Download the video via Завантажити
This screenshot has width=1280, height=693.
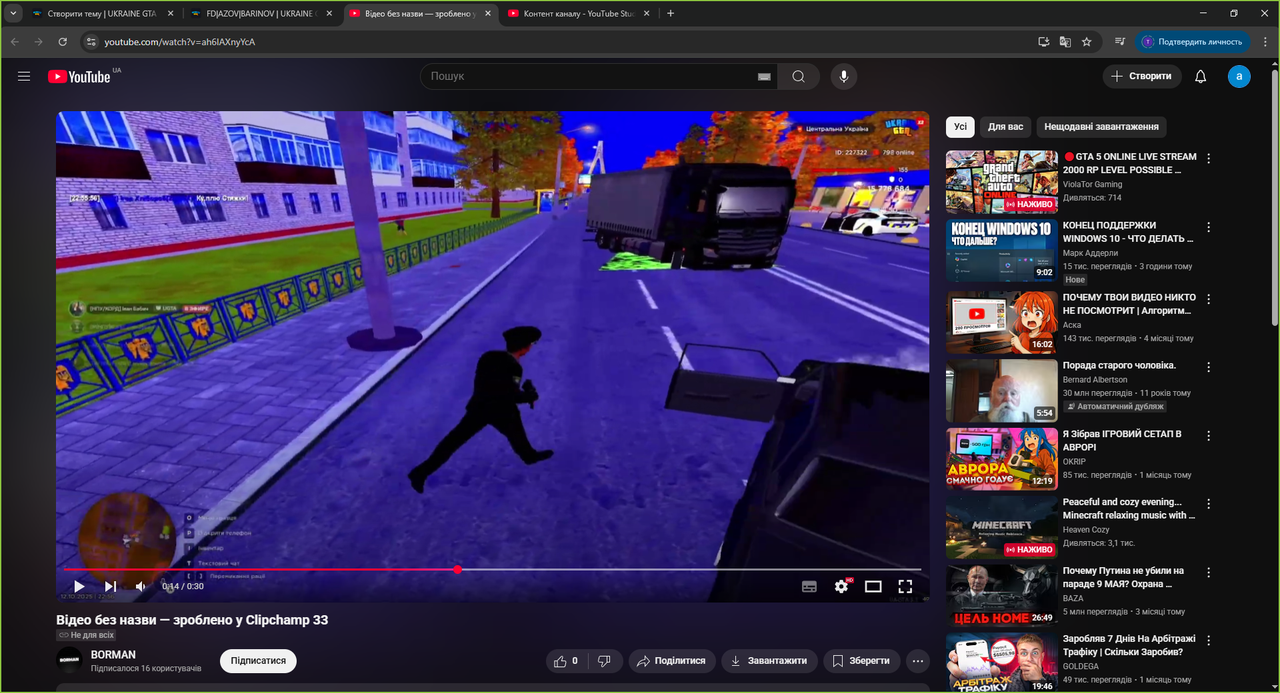pyautogui.click(x=770, y=661)
